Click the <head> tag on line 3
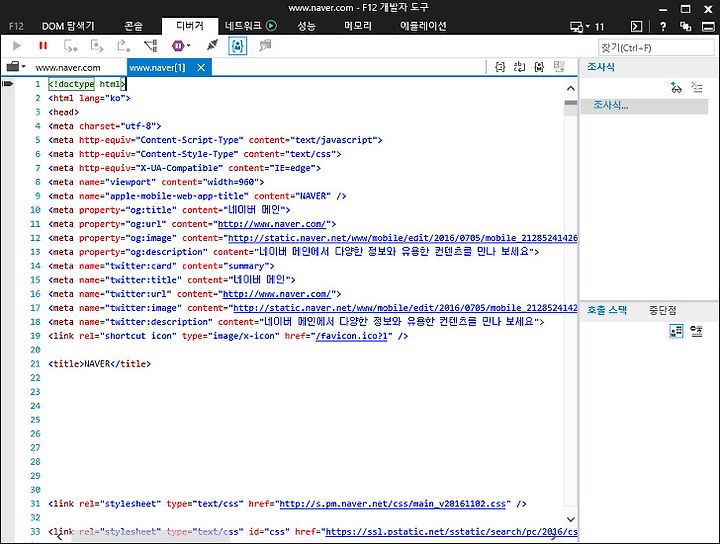This screenshot has height=544, width=720. tap(64, 112)
